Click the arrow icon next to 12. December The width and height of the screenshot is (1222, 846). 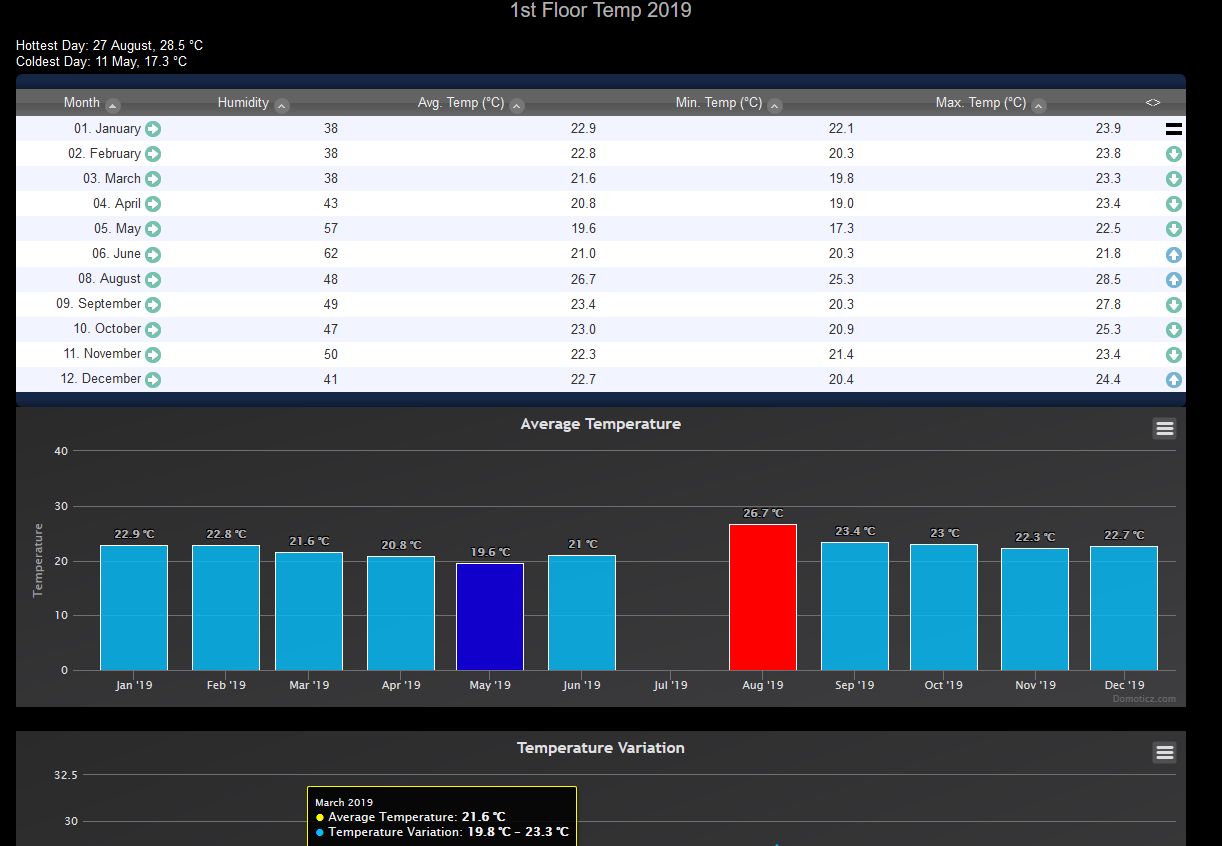click(x=153, y=380)
